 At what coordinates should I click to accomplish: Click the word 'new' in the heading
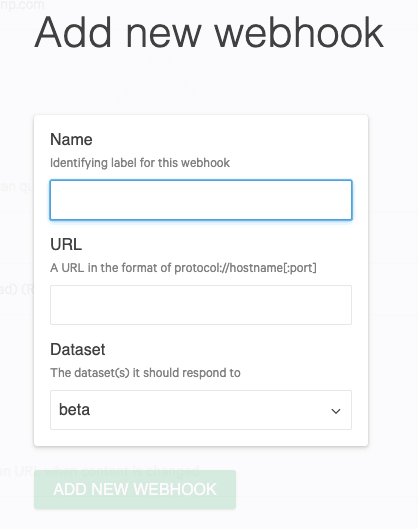click(164, 36)
